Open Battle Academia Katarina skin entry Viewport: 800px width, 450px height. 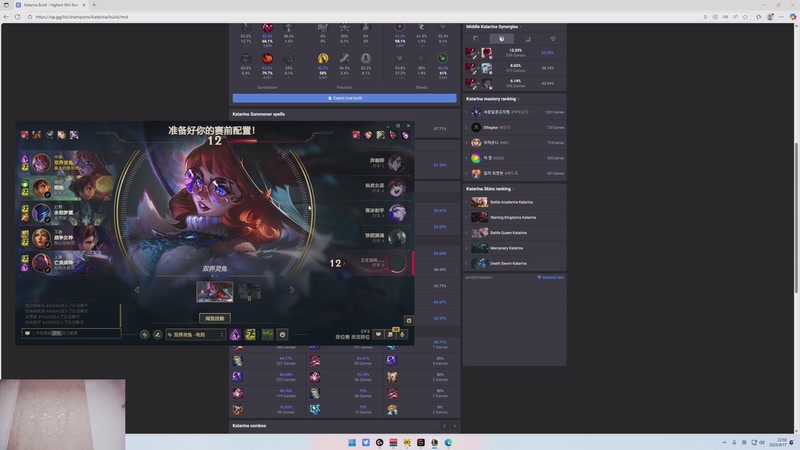point(514,202)
